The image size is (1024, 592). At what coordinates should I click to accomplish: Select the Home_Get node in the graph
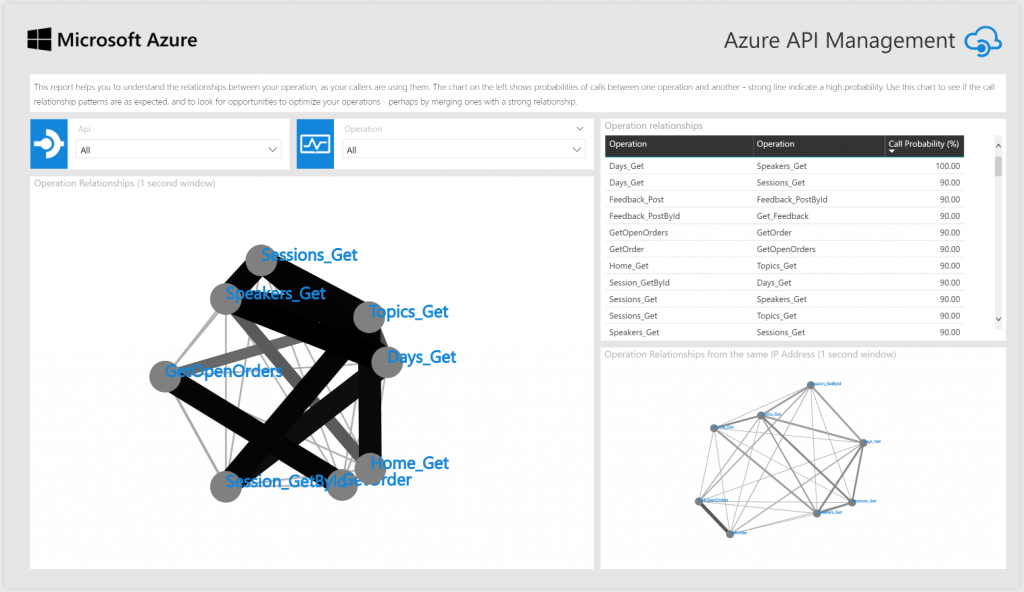pos(370,469)
